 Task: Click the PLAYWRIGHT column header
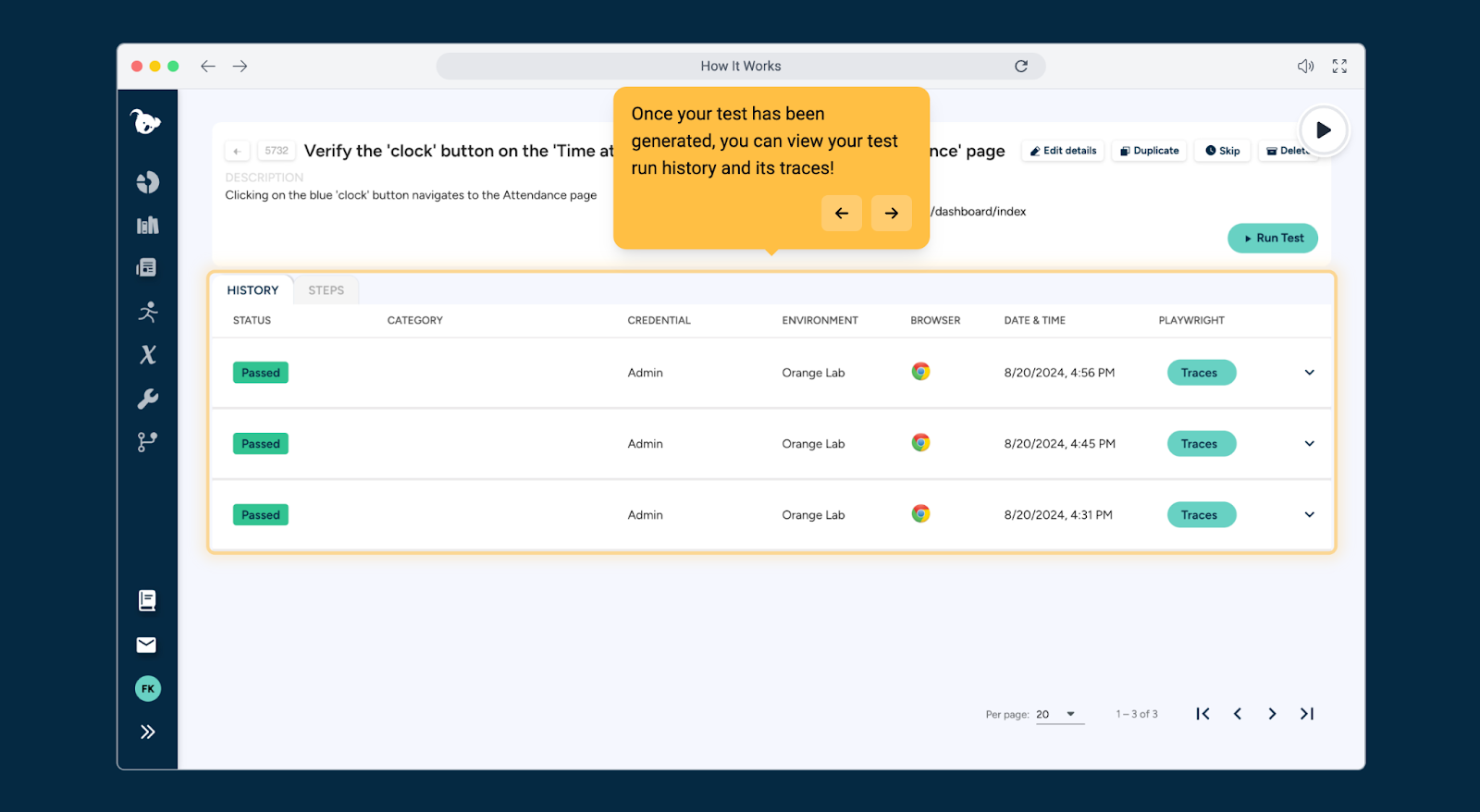point(1191,321)
